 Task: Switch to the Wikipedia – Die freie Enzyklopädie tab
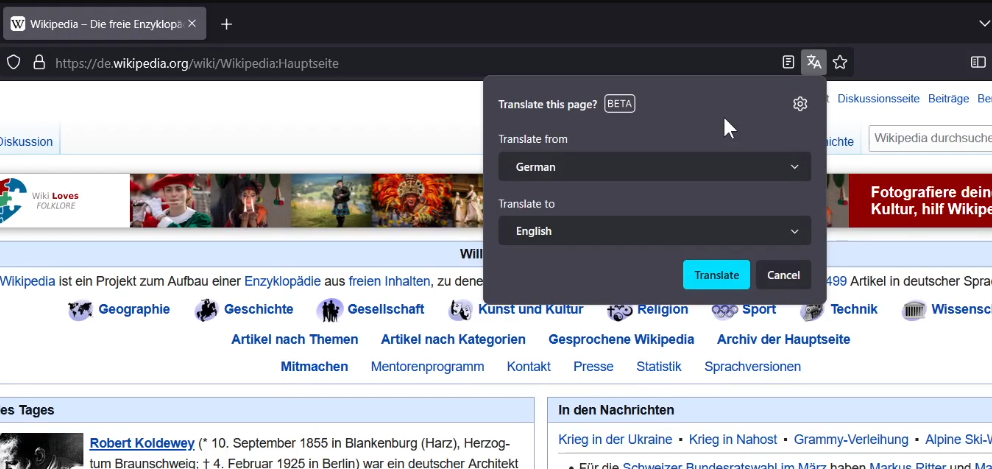(x=104, y=23)
